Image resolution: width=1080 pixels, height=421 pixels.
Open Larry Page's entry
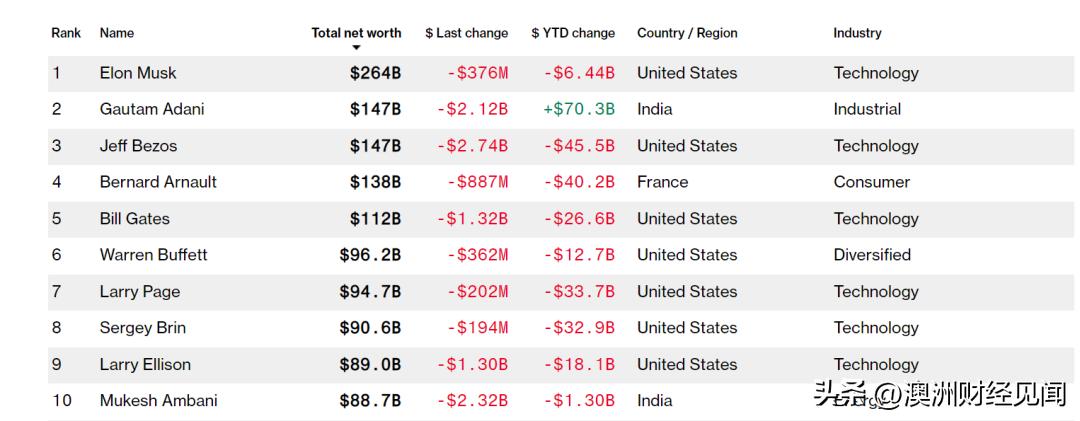140,292
